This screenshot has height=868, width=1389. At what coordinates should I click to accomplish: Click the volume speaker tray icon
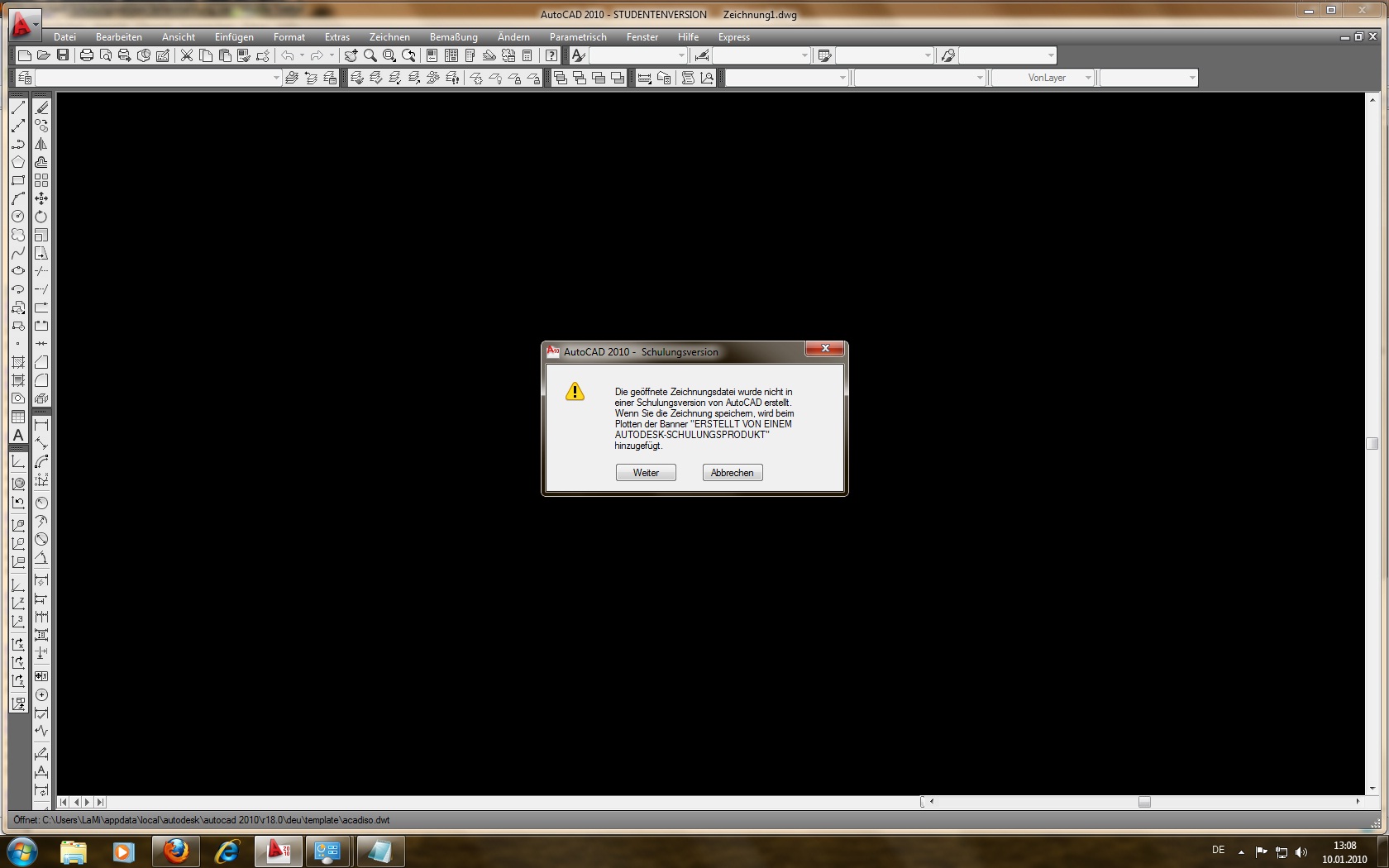pos(1301,852)
